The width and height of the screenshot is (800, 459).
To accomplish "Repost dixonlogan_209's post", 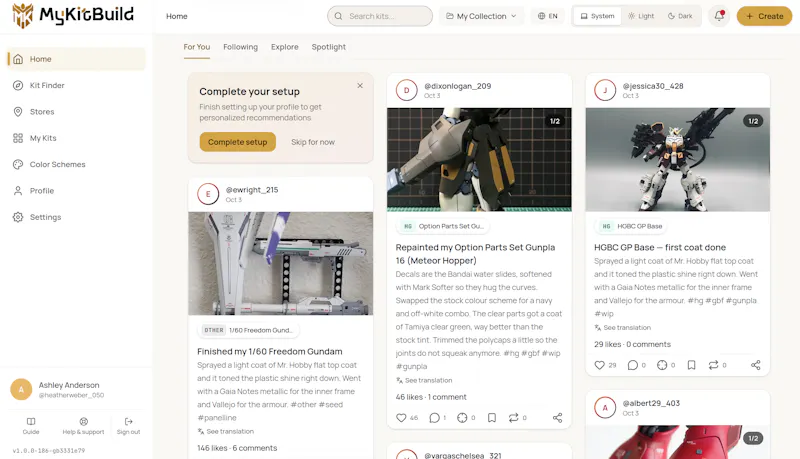I will [x=513, y=418].
